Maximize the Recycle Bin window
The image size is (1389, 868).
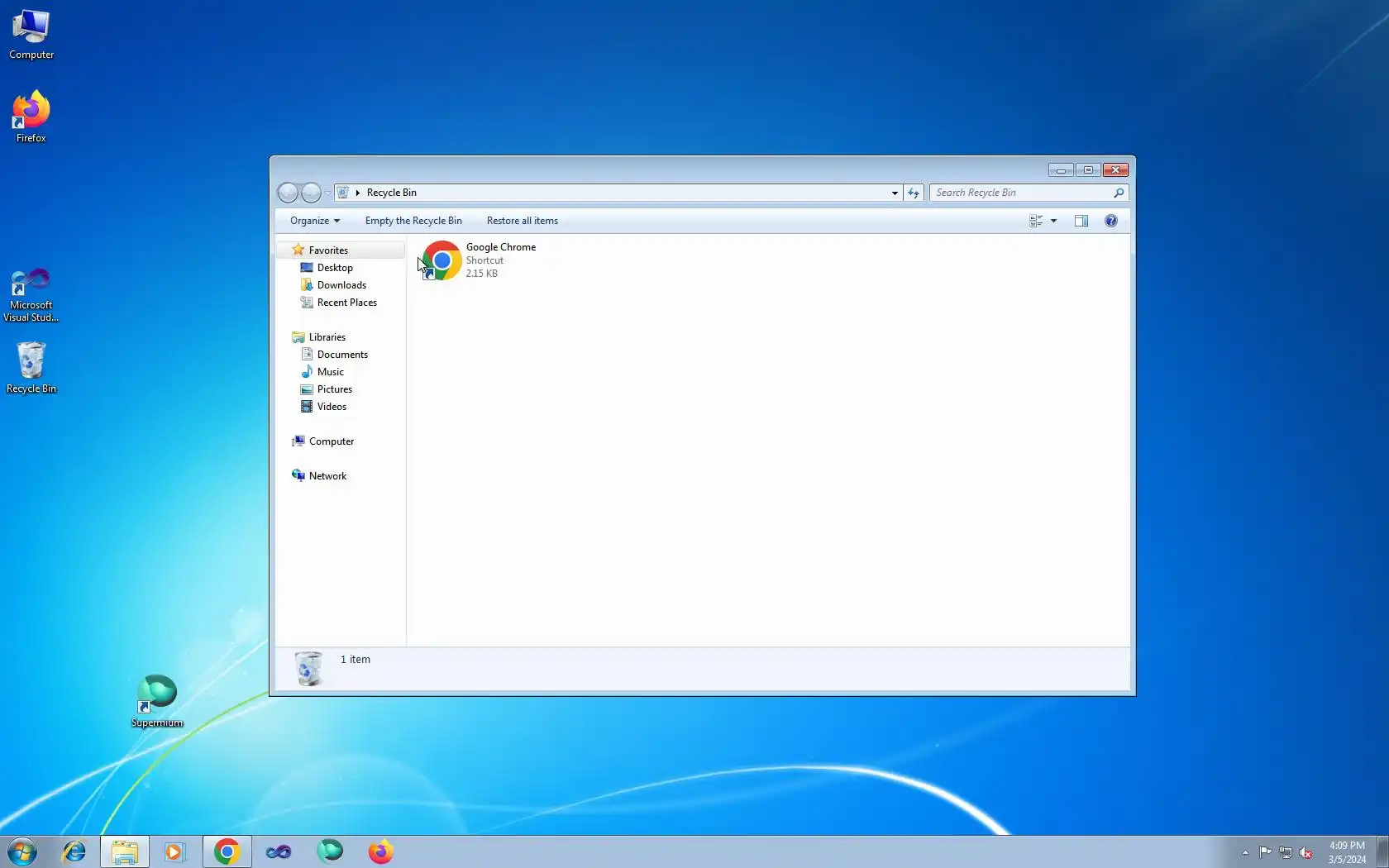pos(1088,170)
